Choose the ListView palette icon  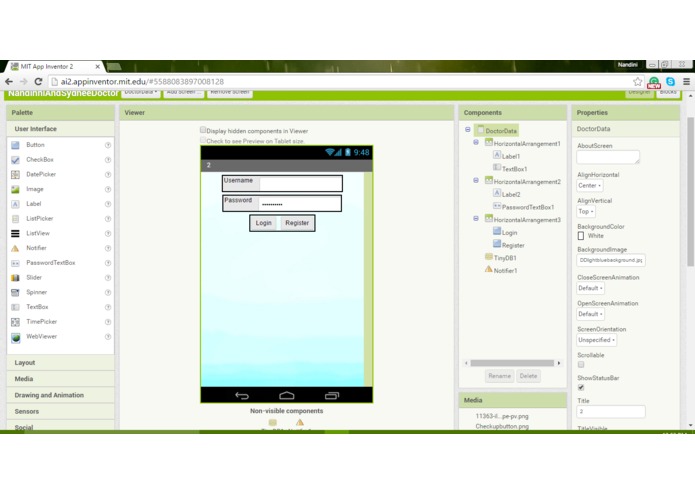[x=16, y=233]
